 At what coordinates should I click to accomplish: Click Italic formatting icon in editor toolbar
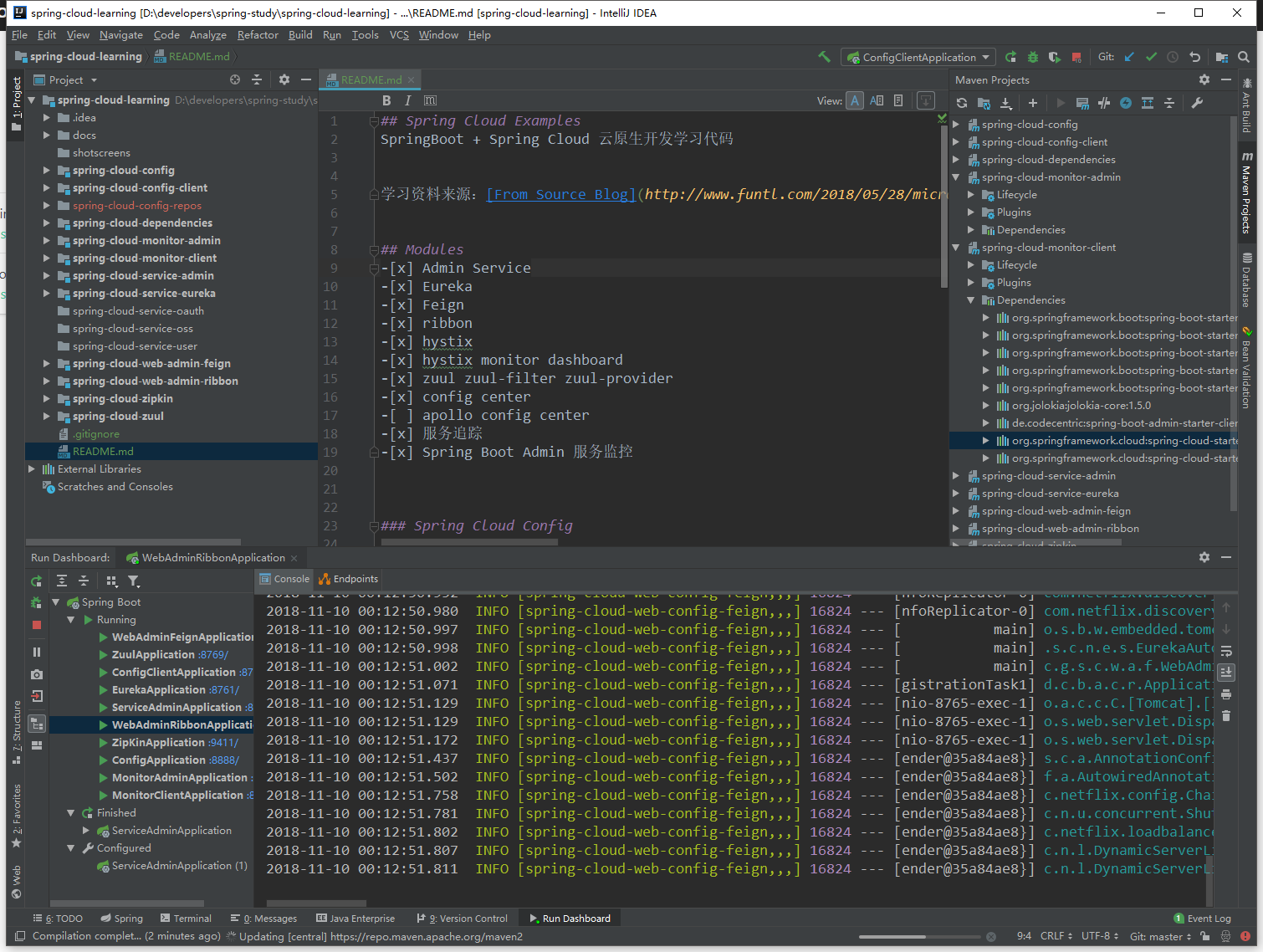coord(407,100)
